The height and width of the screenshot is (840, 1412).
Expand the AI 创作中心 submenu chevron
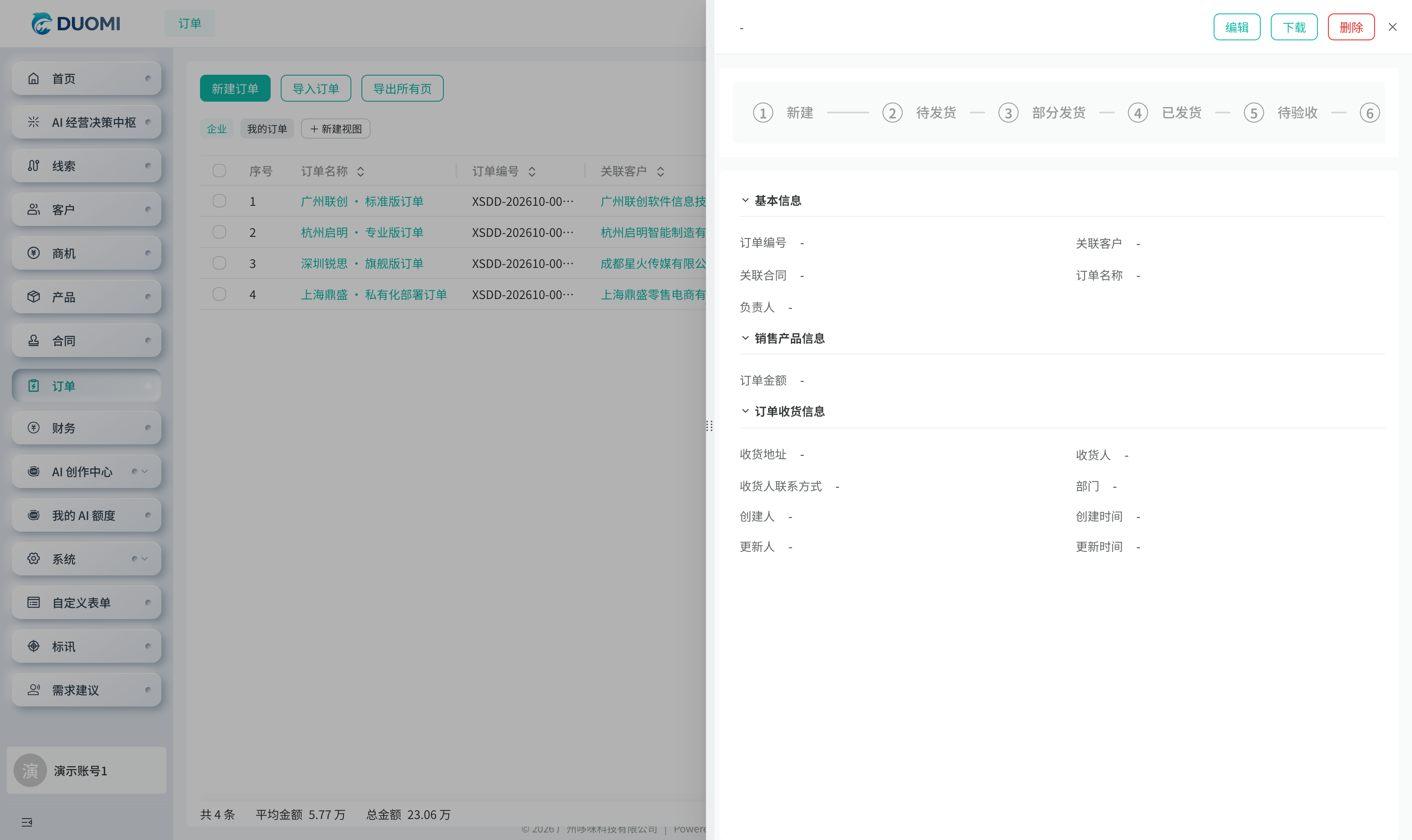(x=145, y=472)
